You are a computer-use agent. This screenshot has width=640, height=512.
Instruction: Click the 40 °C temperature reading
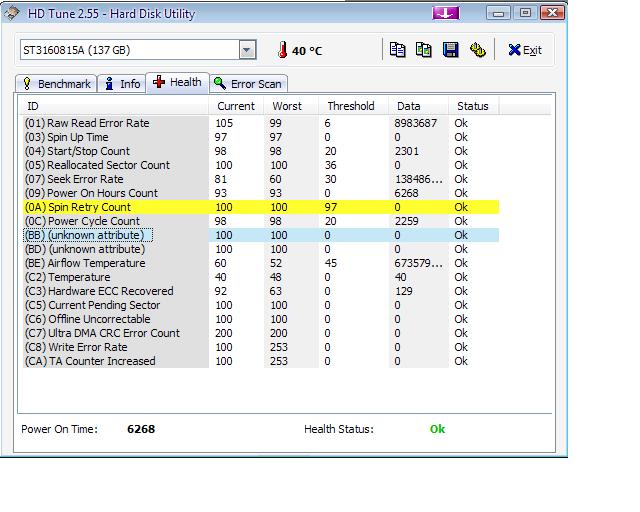(307, 51)
